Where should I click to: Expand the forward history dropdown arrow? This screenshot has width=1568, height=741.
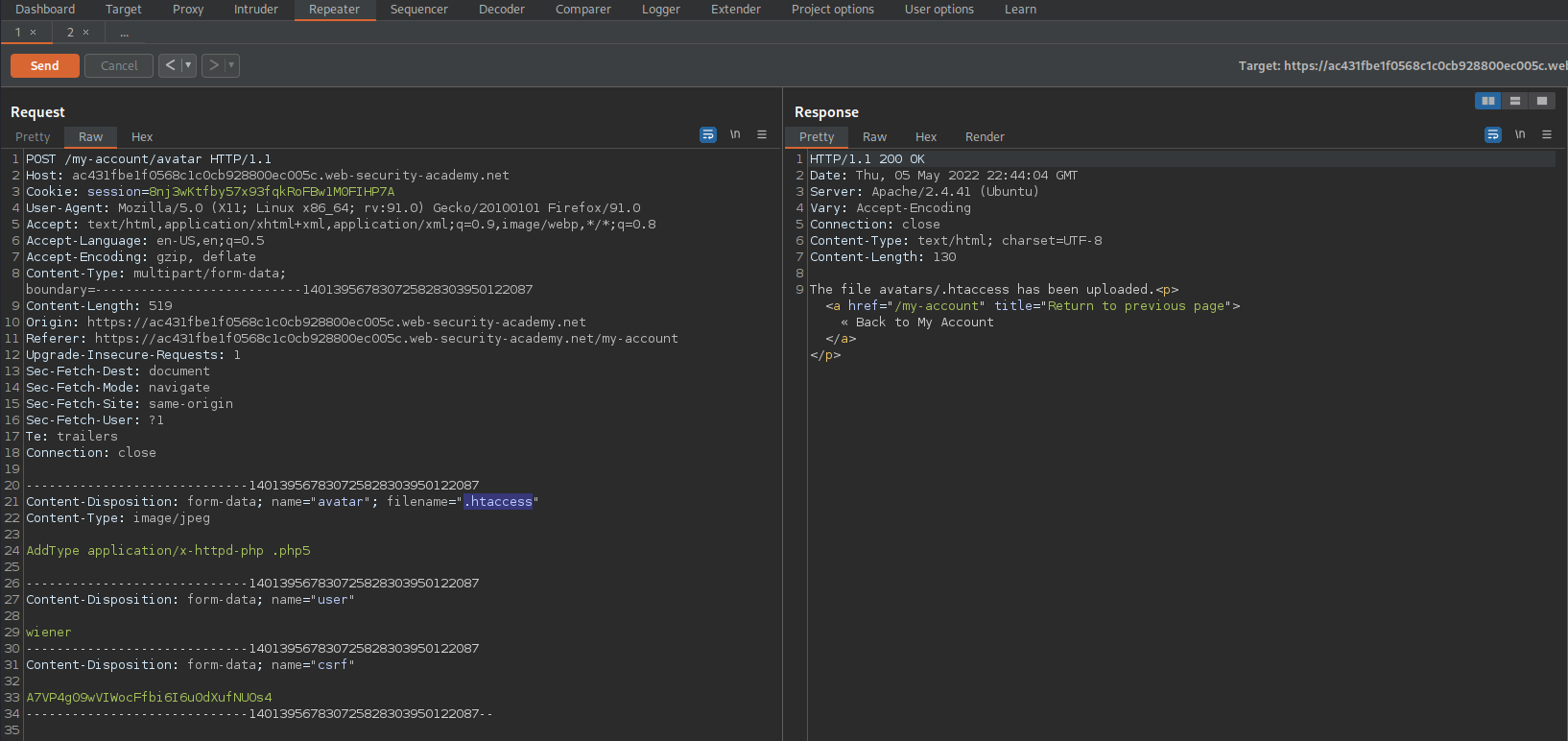tap(231, 65)
